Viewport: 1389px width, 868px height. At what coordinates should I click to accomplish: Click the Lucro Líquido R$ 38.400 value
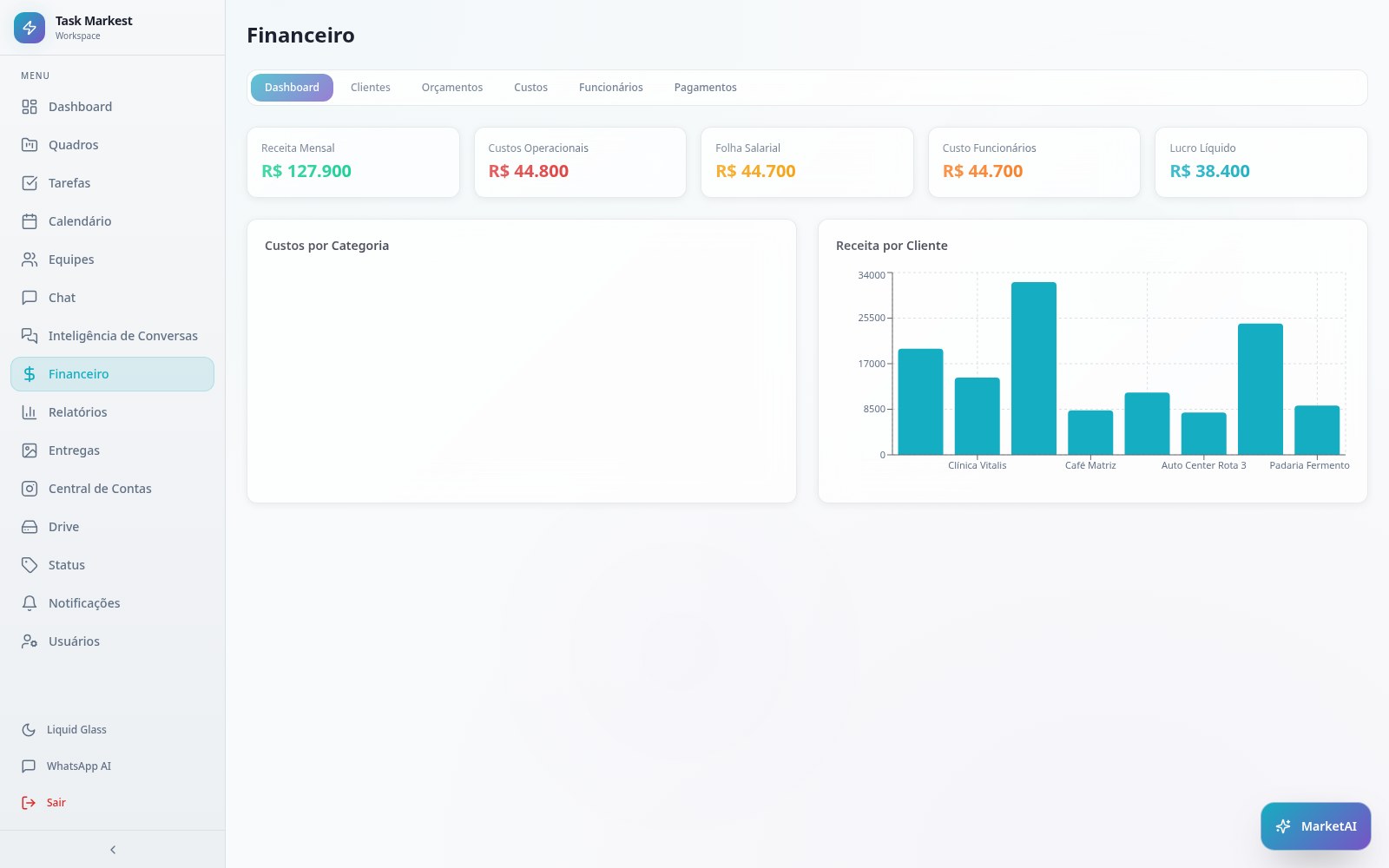(x=1209, y=172)
